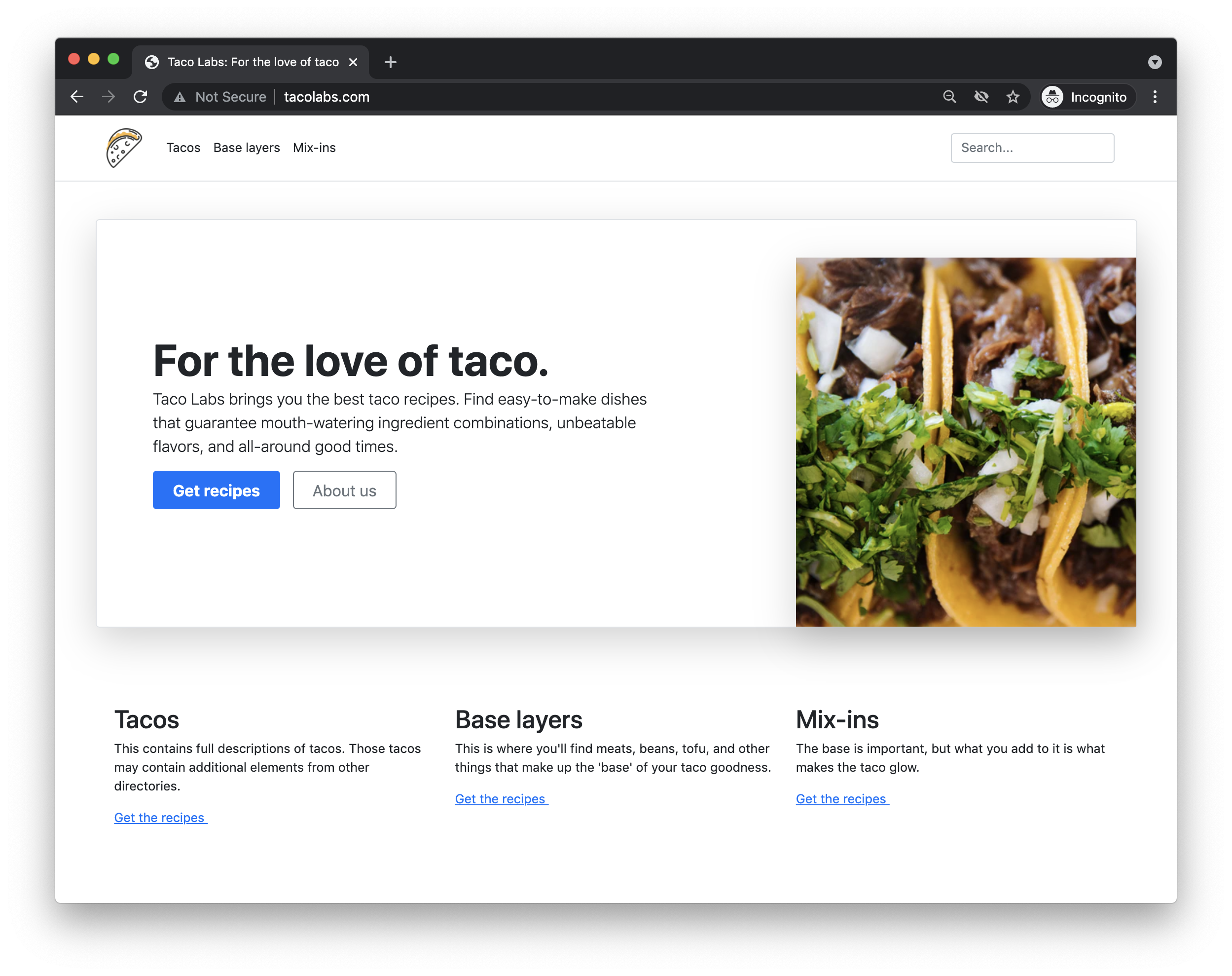1232x976 pixels.
Task: Select the Tacos menu item
Action: tap(183, 148)
